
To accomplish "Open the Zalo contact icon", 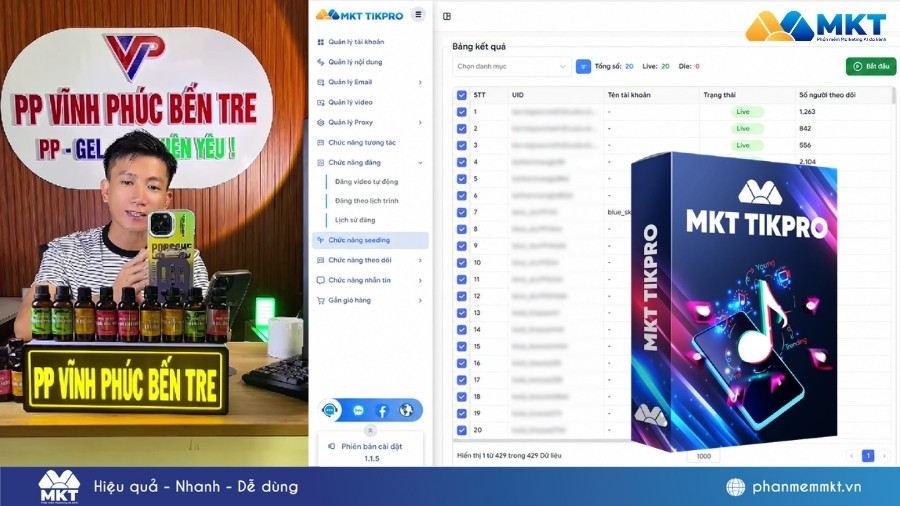I will click(x=358, y=410).
